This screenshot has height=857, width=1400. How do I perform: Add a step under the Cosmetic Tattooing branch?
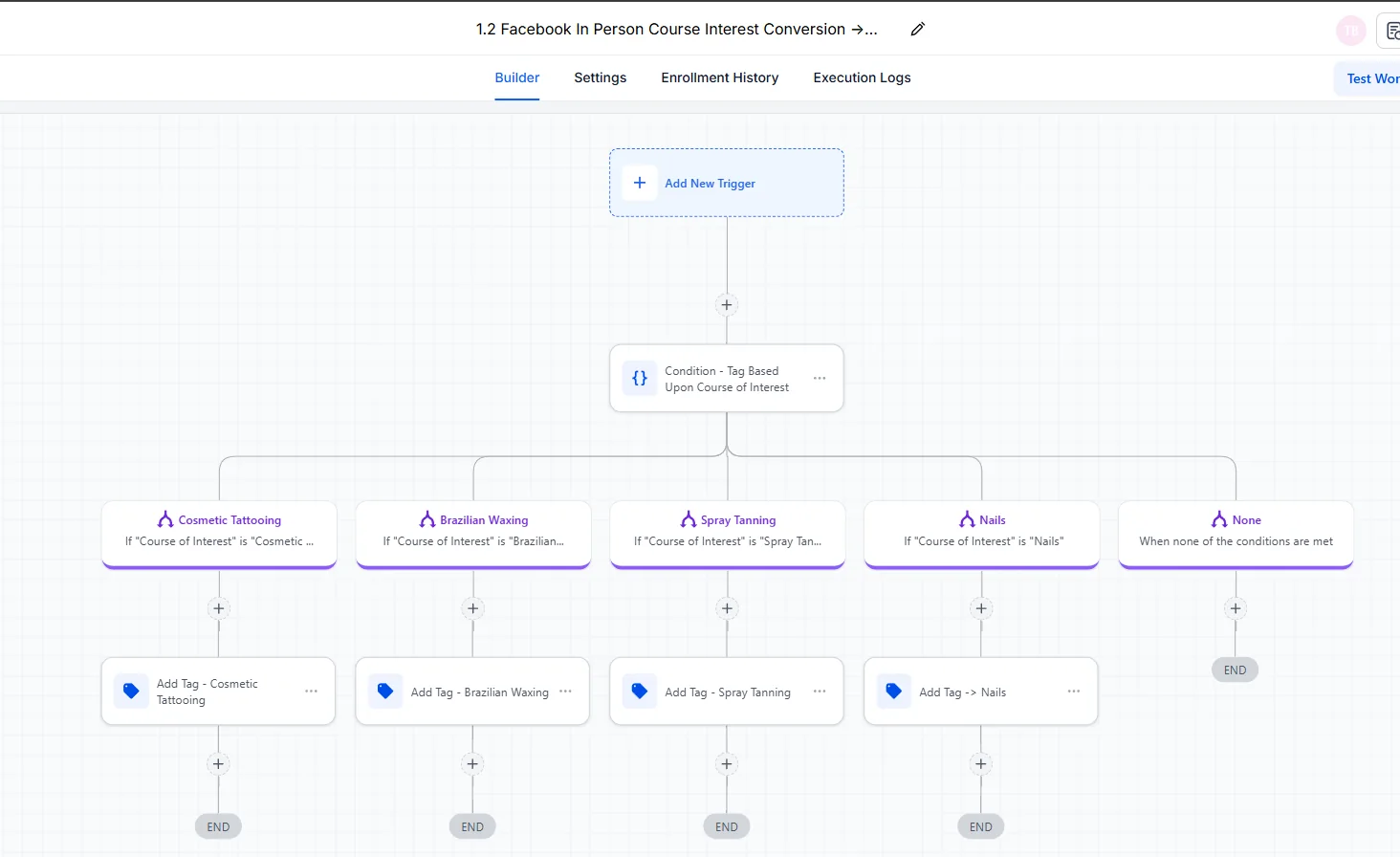tap(219, 608)
